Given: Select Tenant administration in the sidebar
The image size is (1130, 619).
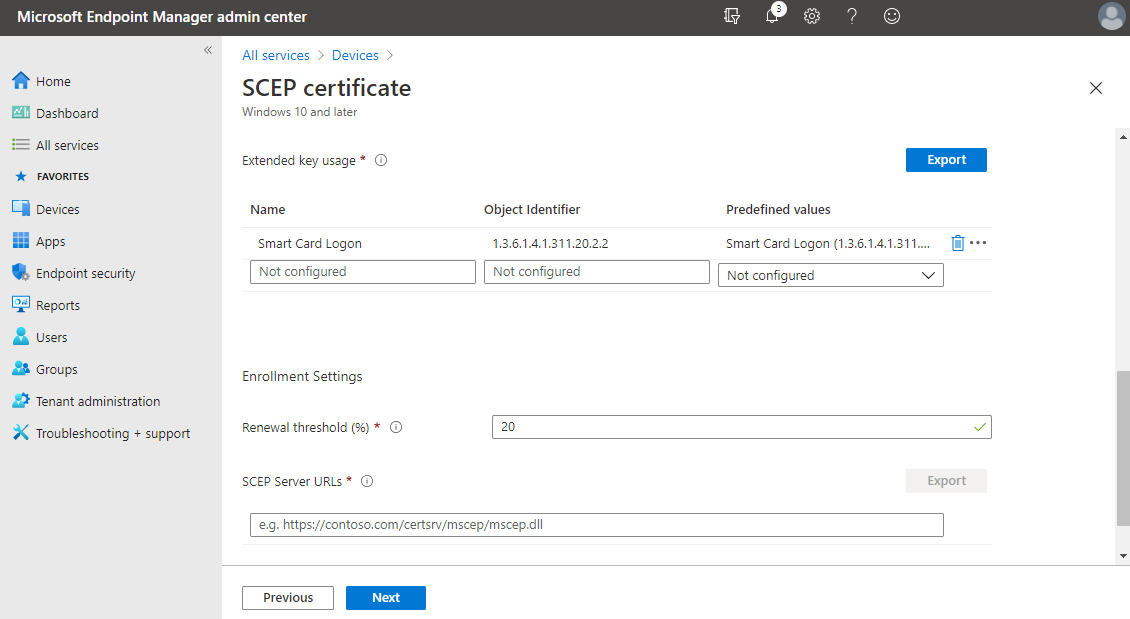Looking at the screenshot, I should click(97, 401).
